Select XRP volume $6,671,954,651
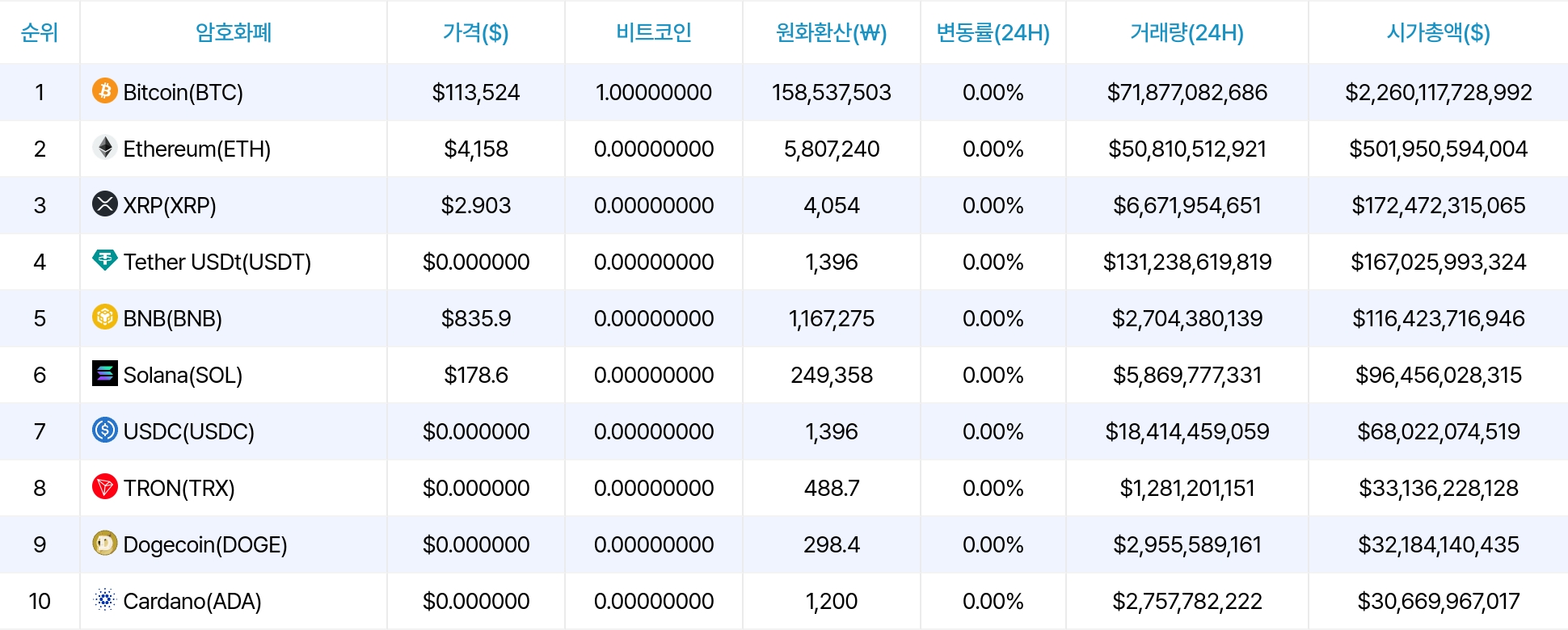This screenshot has width=1568, height=630. 1187,205
